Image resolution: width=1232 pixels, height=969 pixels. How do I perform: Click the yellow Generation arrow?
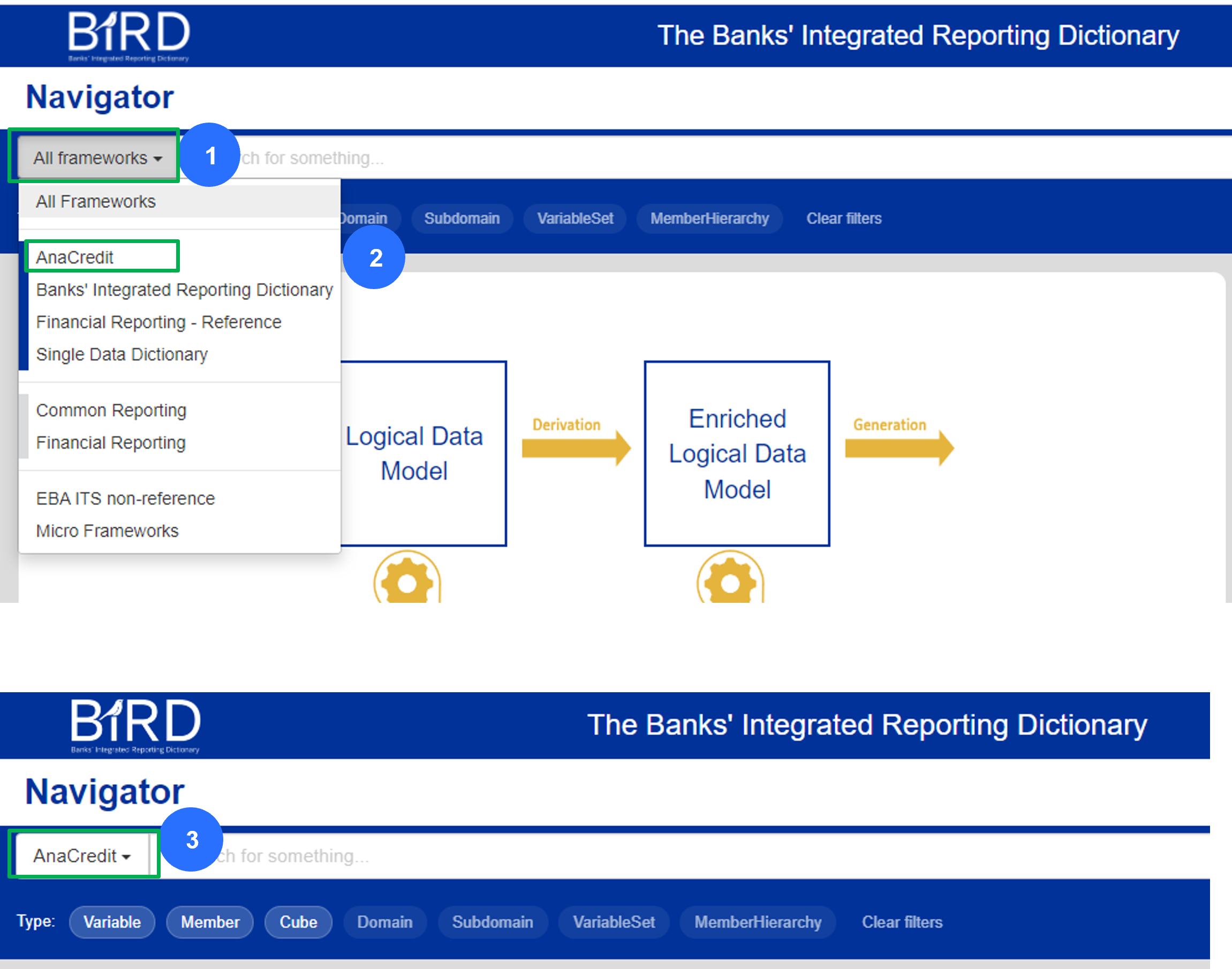(898, 447)
